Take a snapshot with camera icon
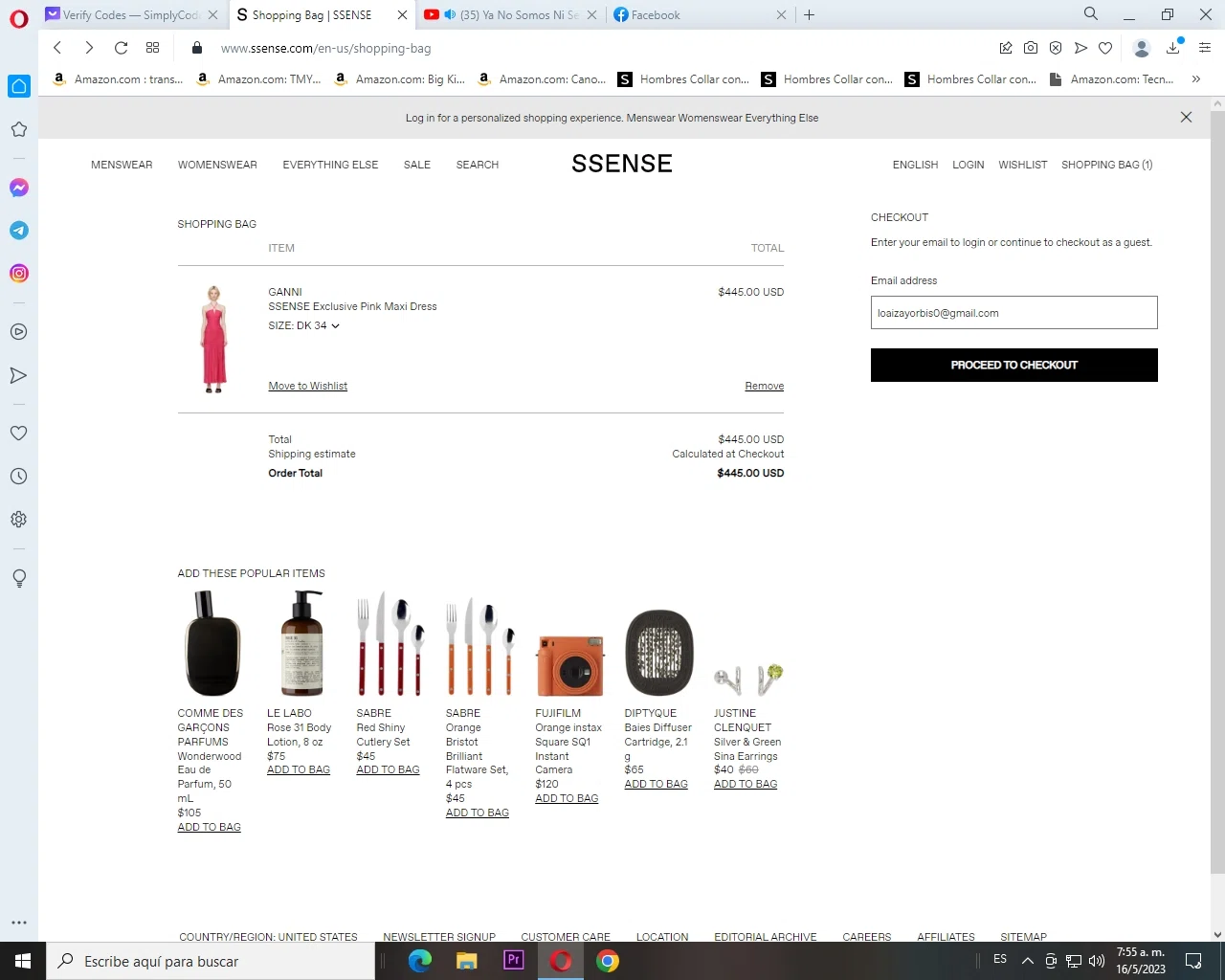This screenshot has height=980, width=1225. click(x=1031, y=48)
